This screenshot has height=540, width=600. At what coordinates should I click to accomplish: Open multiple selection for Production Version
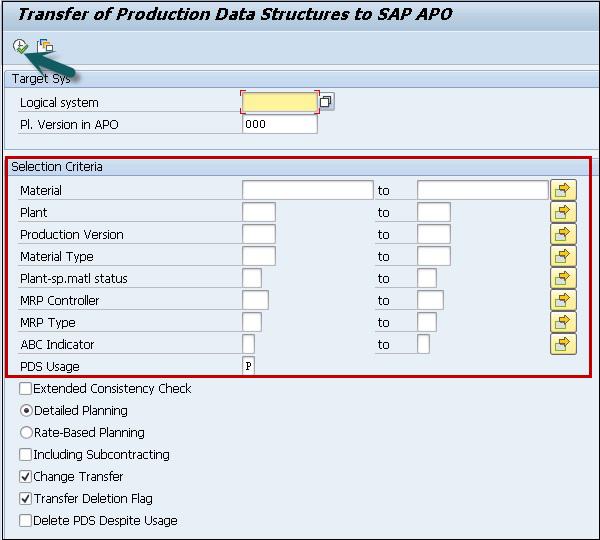[x=563, y=234]
